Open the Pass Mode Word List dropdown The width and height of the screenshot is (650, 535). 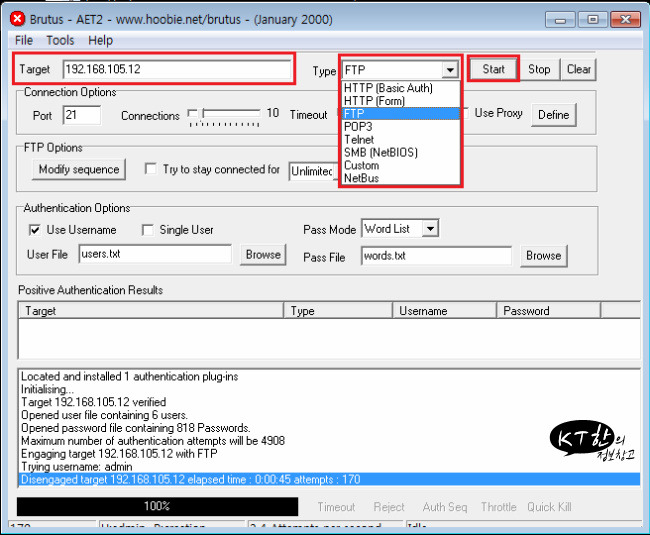430,228
